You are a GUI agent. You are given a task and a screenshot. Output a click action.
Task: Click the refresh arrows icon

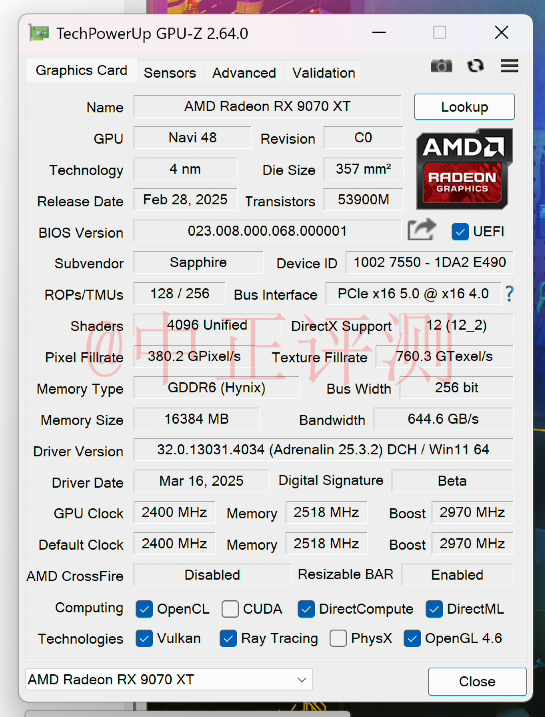coord(476,66)
